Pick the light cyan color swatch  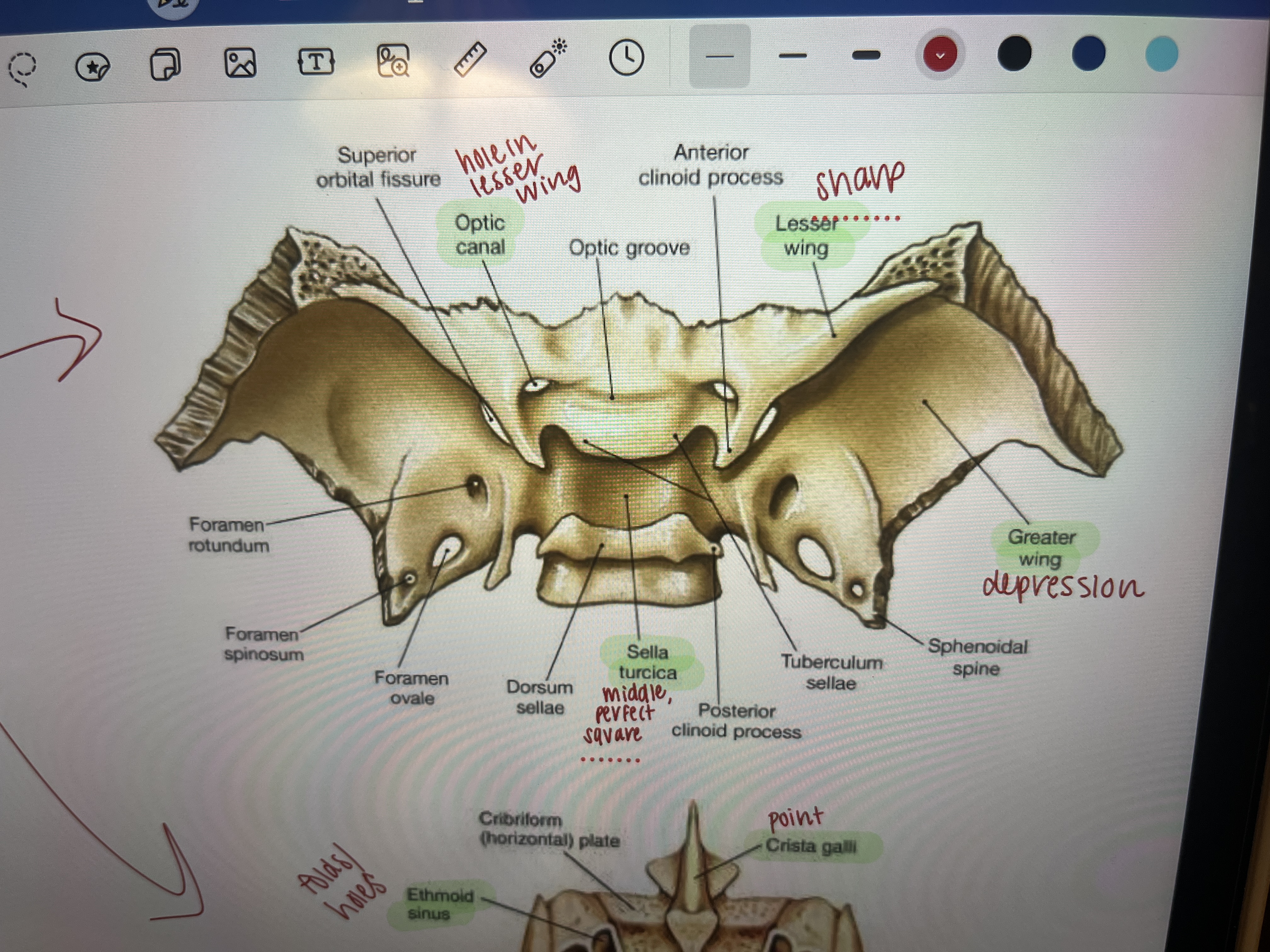1161,54
